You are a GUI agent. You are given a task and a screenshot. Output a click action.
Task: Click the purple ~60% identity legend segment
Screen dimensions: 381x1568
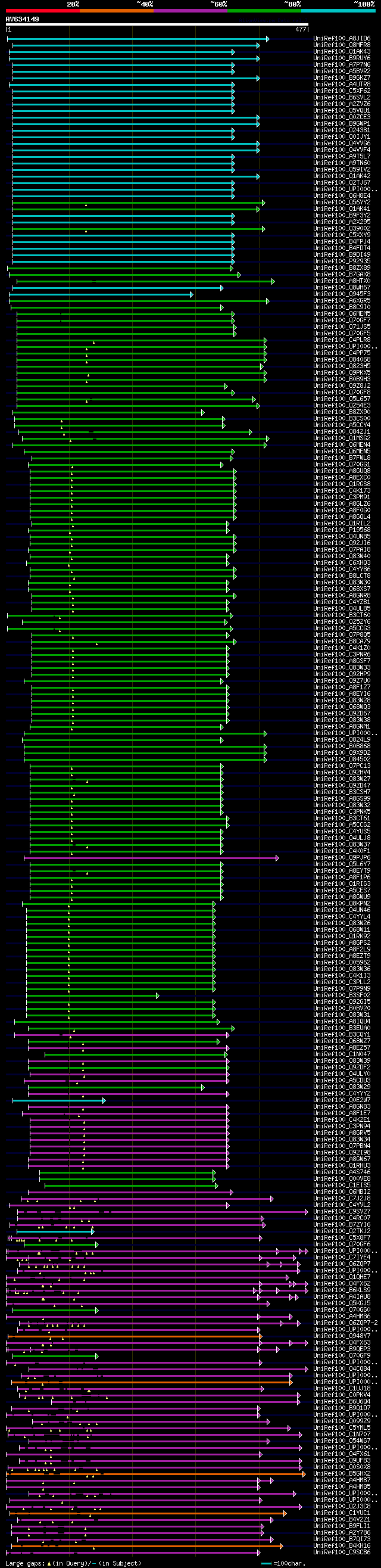click(190, 11)
